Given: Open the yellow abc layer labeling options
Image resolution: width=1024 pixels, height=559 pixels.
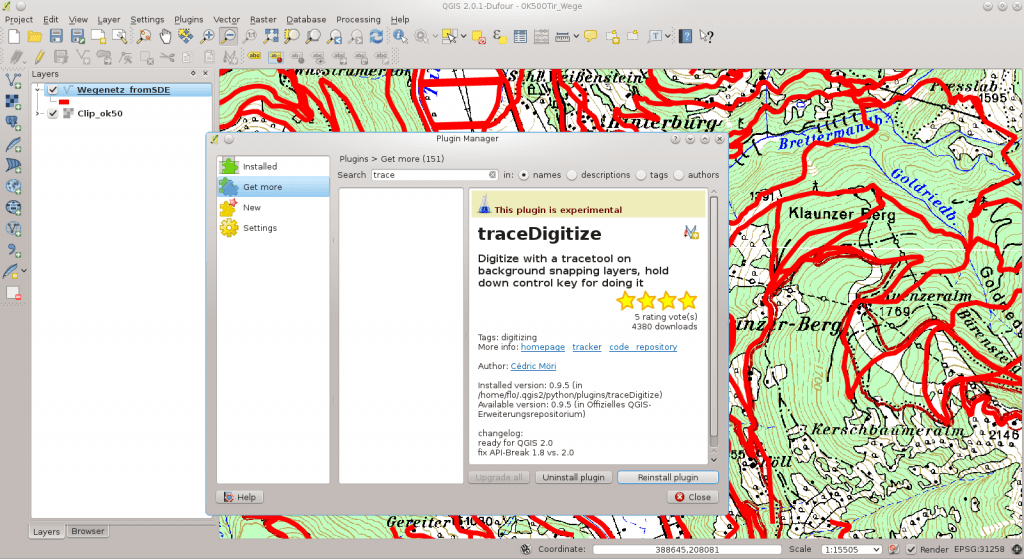Looking at the screenshot, I should 254,57.
